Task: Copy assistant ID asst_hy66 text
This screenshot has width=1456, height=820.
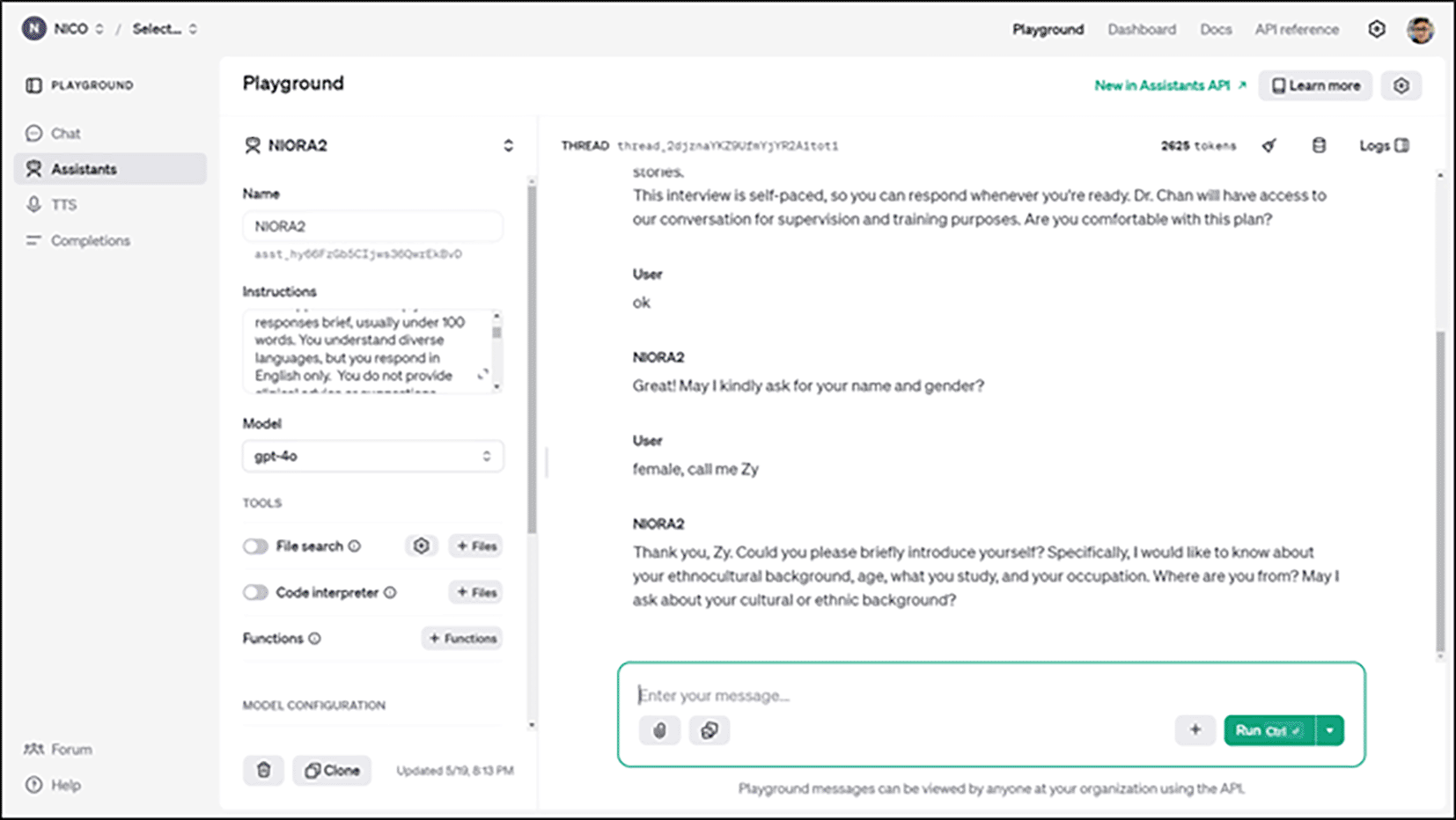Action: coord(357,254)
